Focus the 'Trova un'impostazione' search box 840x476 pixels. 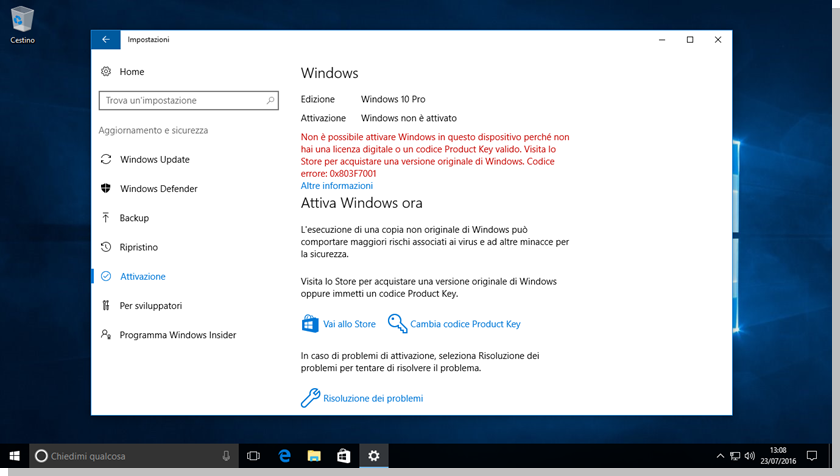click(189, 100)
